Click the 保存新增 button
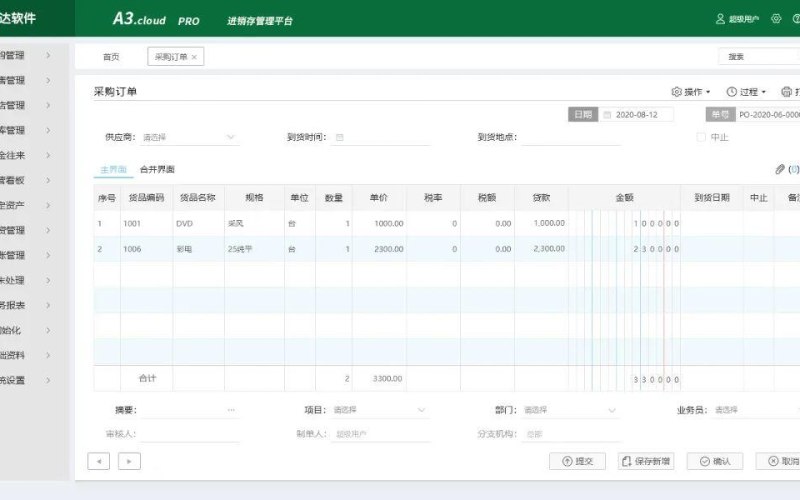The height and width of the screenshot is (500, 800). point(645,461)
